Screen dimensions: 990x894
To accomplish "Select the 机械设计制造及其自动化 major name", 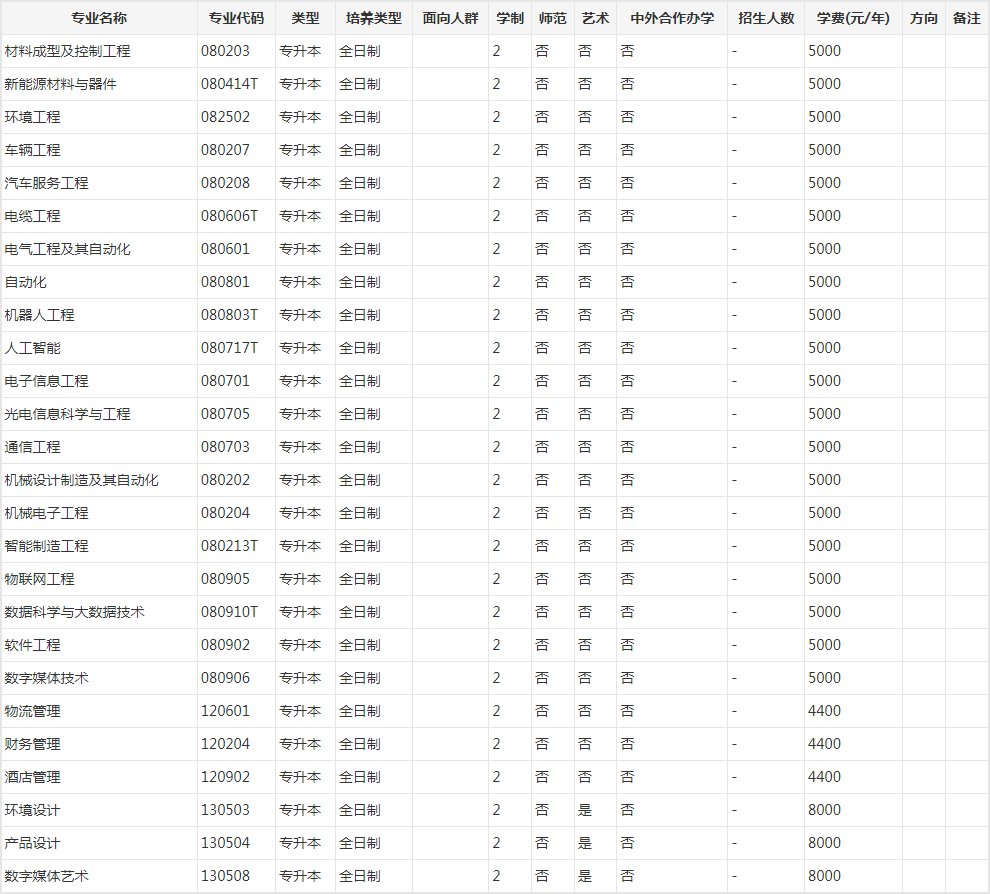I will [x=81, y=480].
